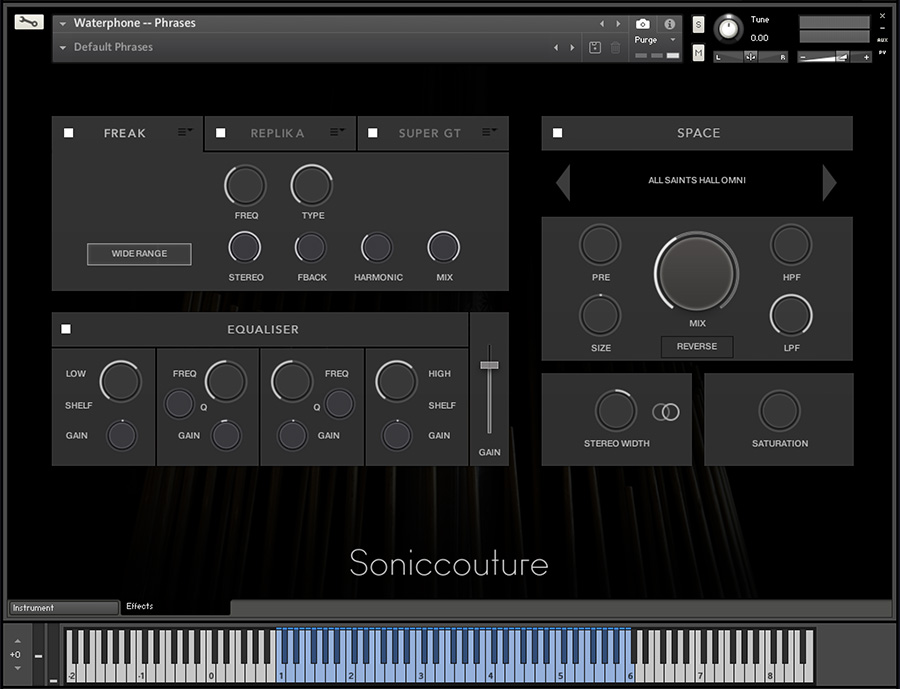Screen dimensions: 900x689
Task: Click the HARMONIC knob
Action: [x=377, y=247]
